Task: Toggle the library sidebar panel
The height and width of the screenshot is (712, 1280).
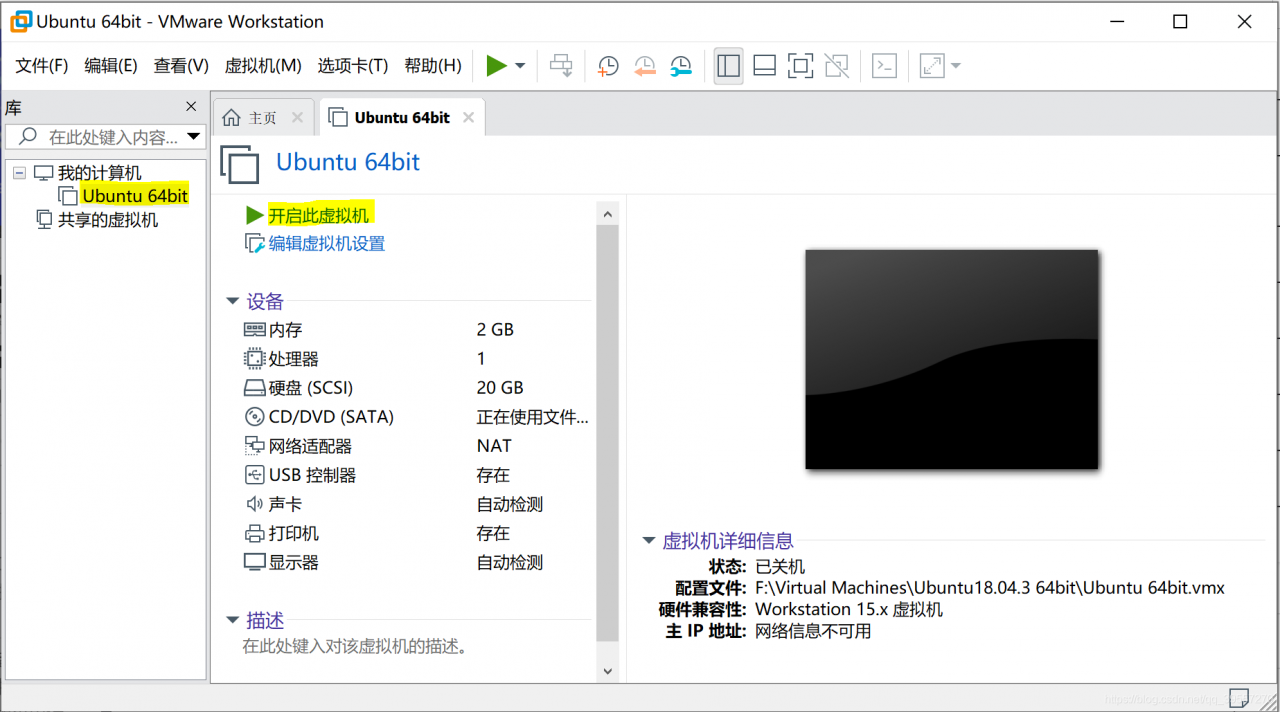Action: pos(728,65)
